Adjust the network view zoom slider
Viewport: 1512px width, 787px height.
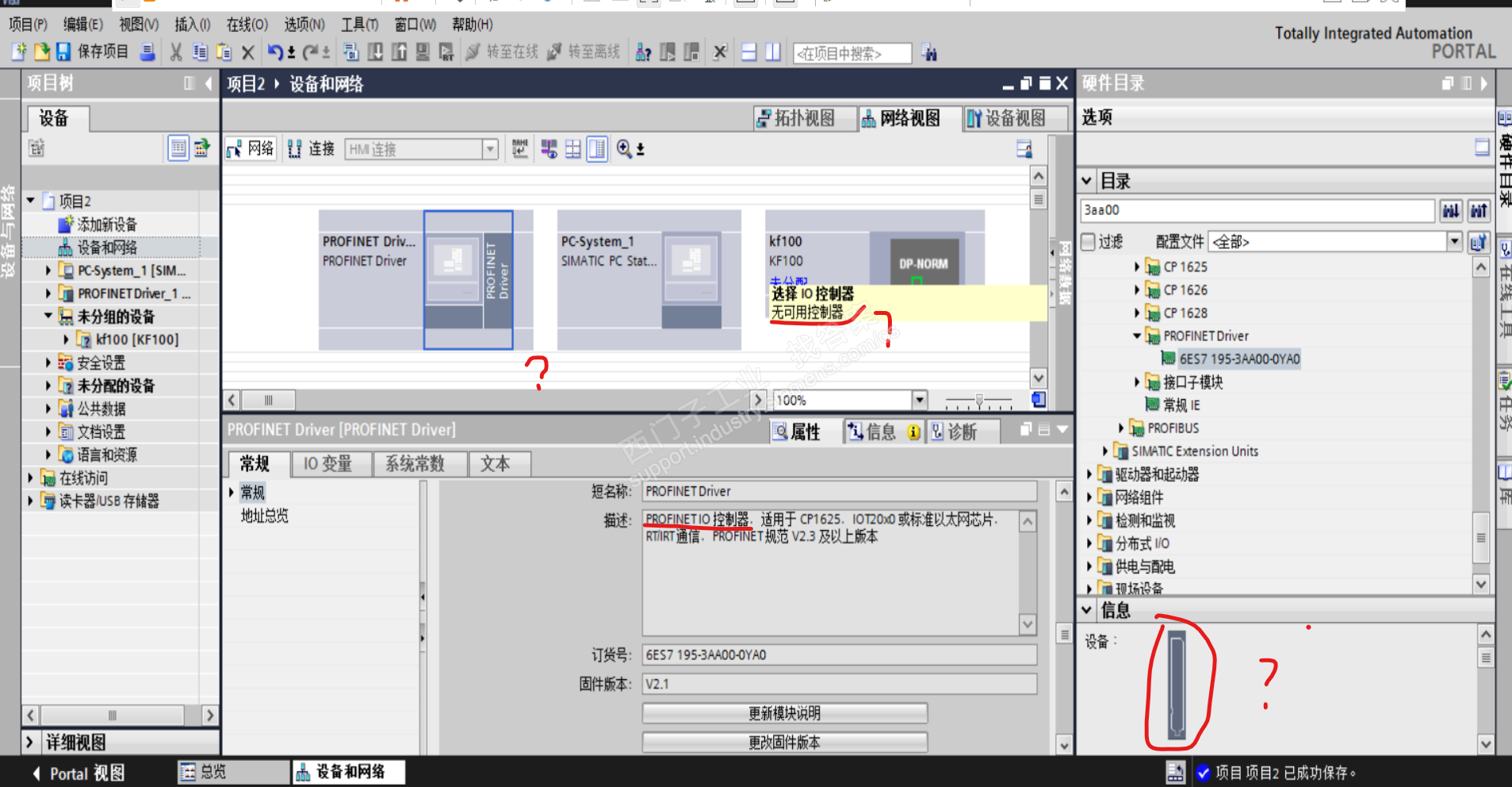[x=979, y=401]
